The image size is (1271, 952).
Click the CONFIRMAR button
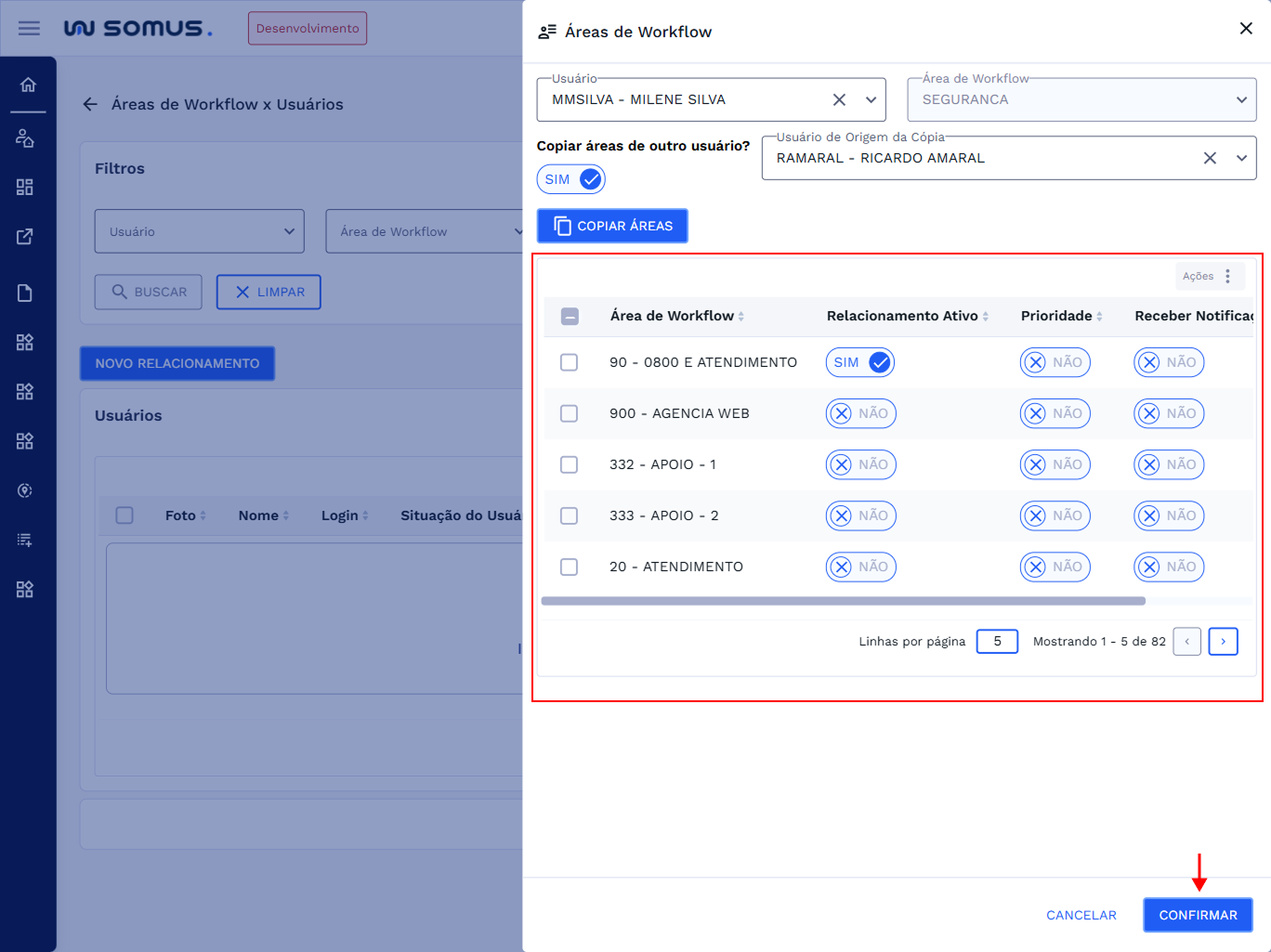tap(1198, 915)
